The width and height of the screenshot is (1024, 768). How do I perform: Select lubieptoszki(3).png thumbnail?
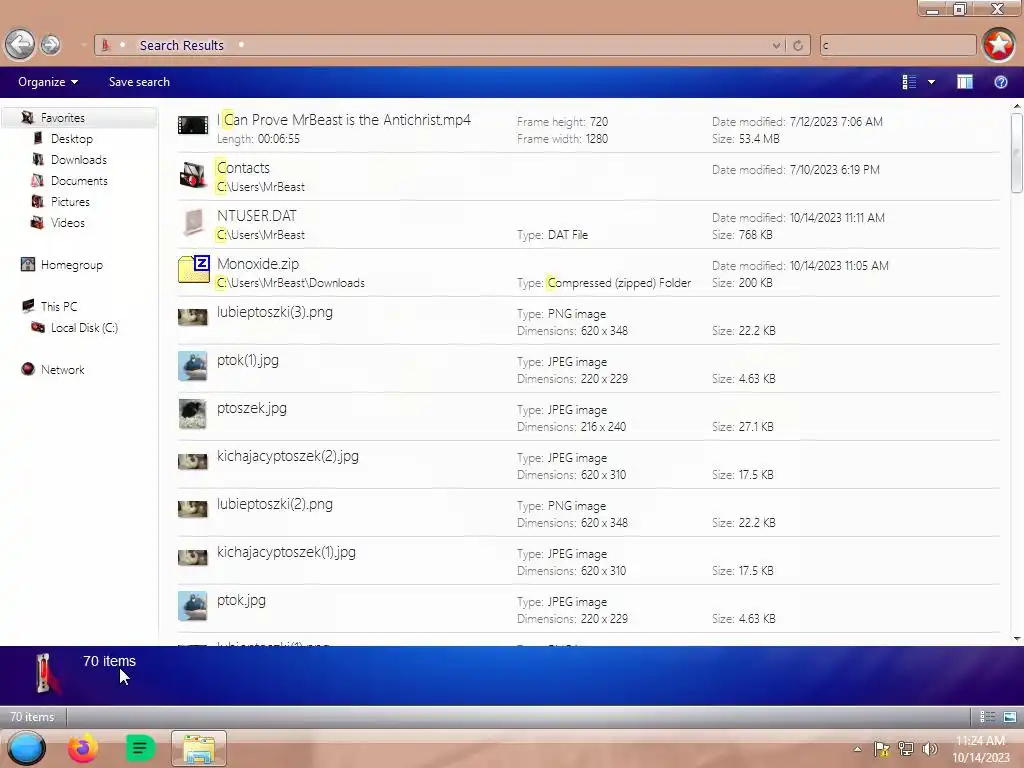193,317
